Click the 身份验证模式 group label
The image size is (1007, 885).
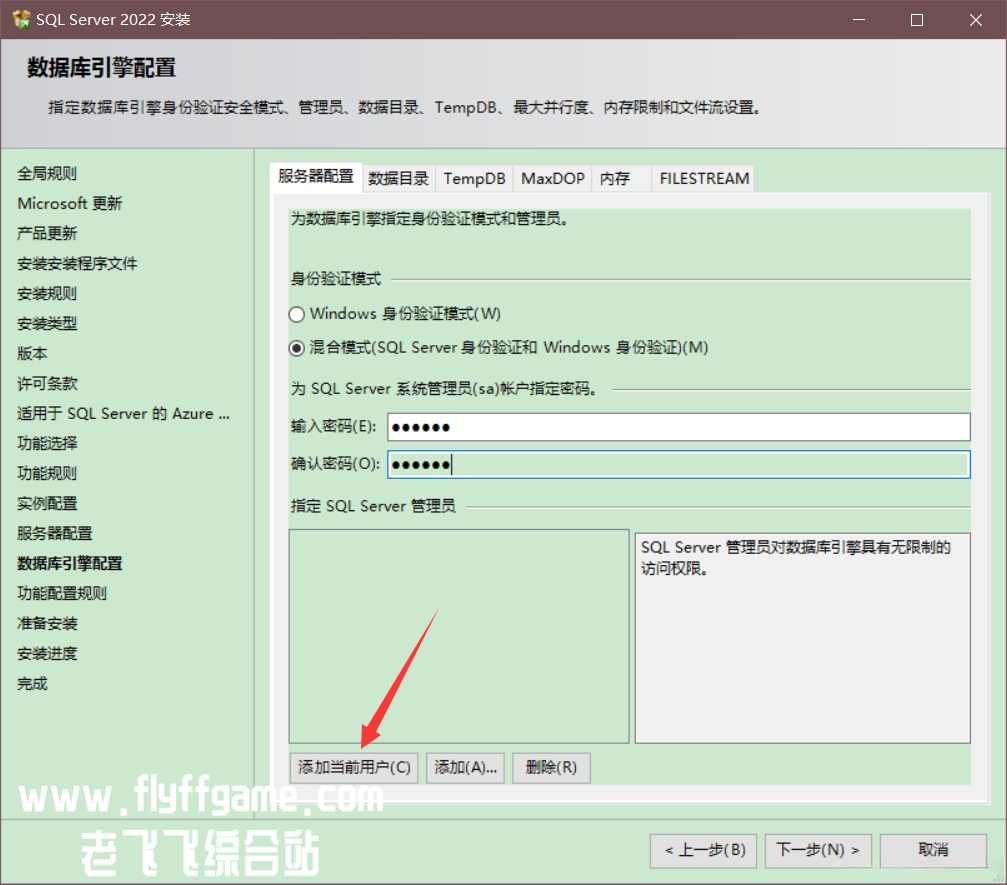click(x=336, y=279)
